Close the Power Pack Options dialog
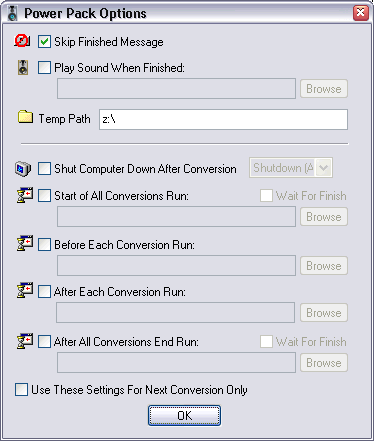This screenshot has width=374, height=441. pyautogui.click(x=361, y=13)
